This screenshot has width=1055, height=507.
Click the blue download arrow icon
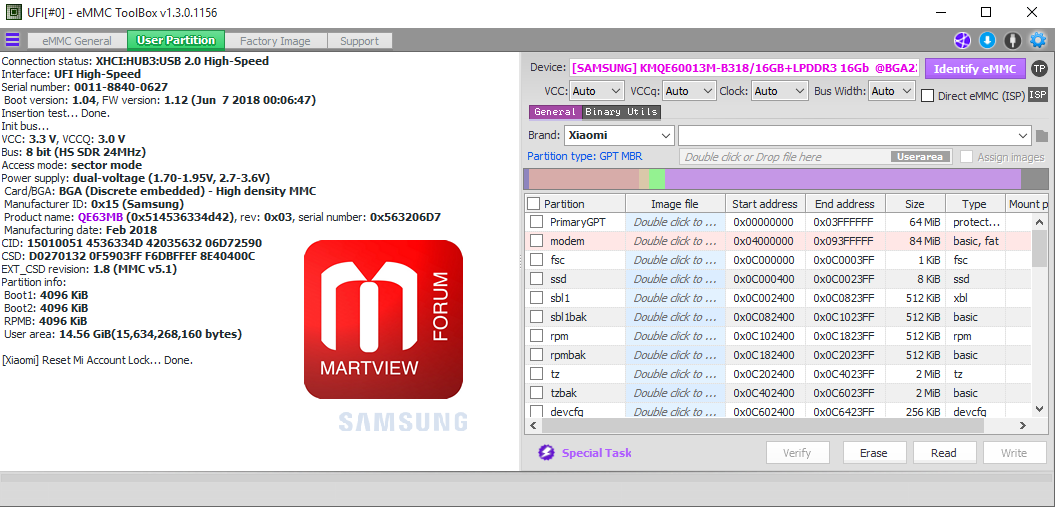[x=987, y=40]
